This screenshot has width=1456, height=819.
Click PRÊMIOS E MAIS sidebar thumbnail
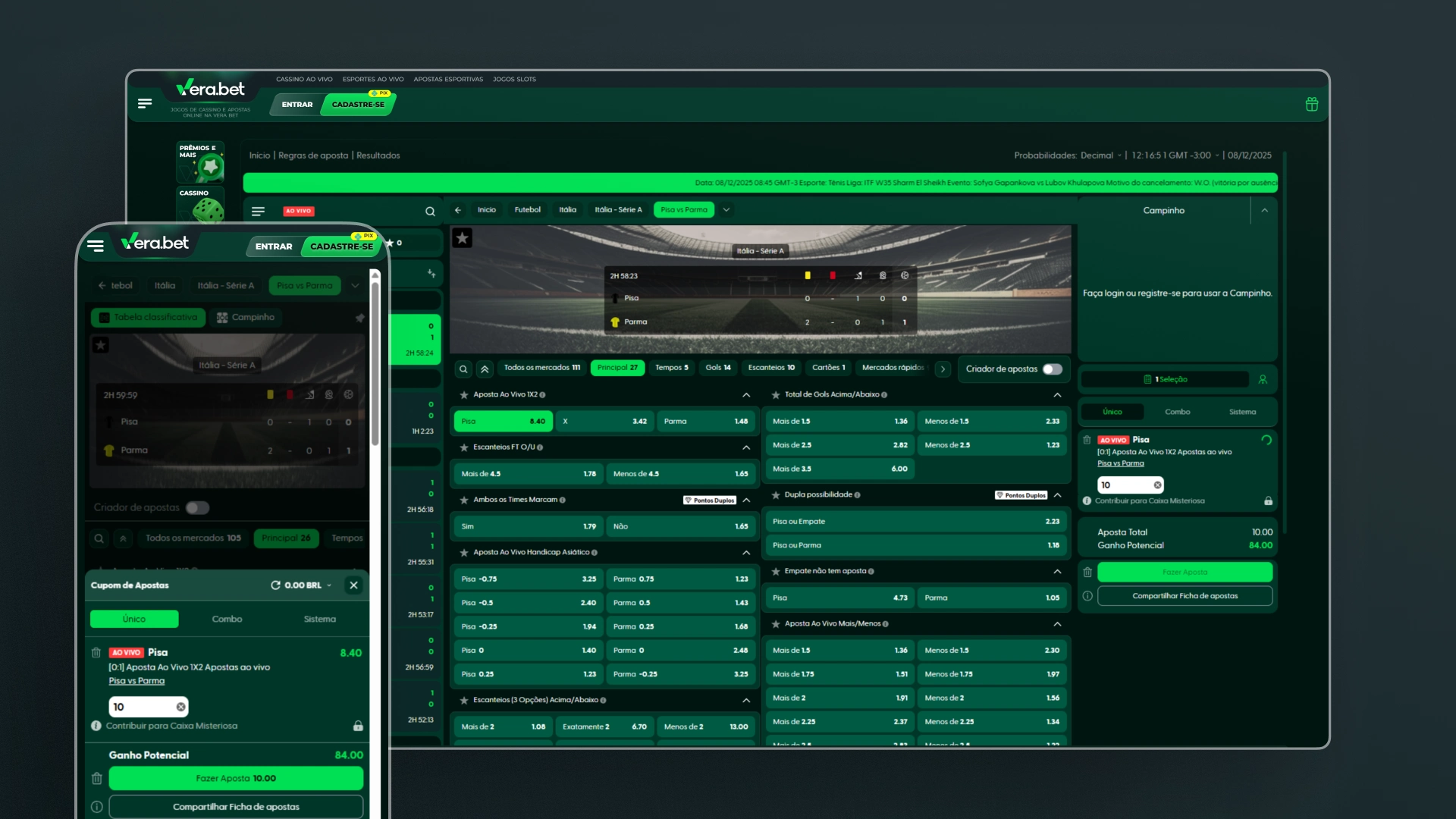pos(200,162)
